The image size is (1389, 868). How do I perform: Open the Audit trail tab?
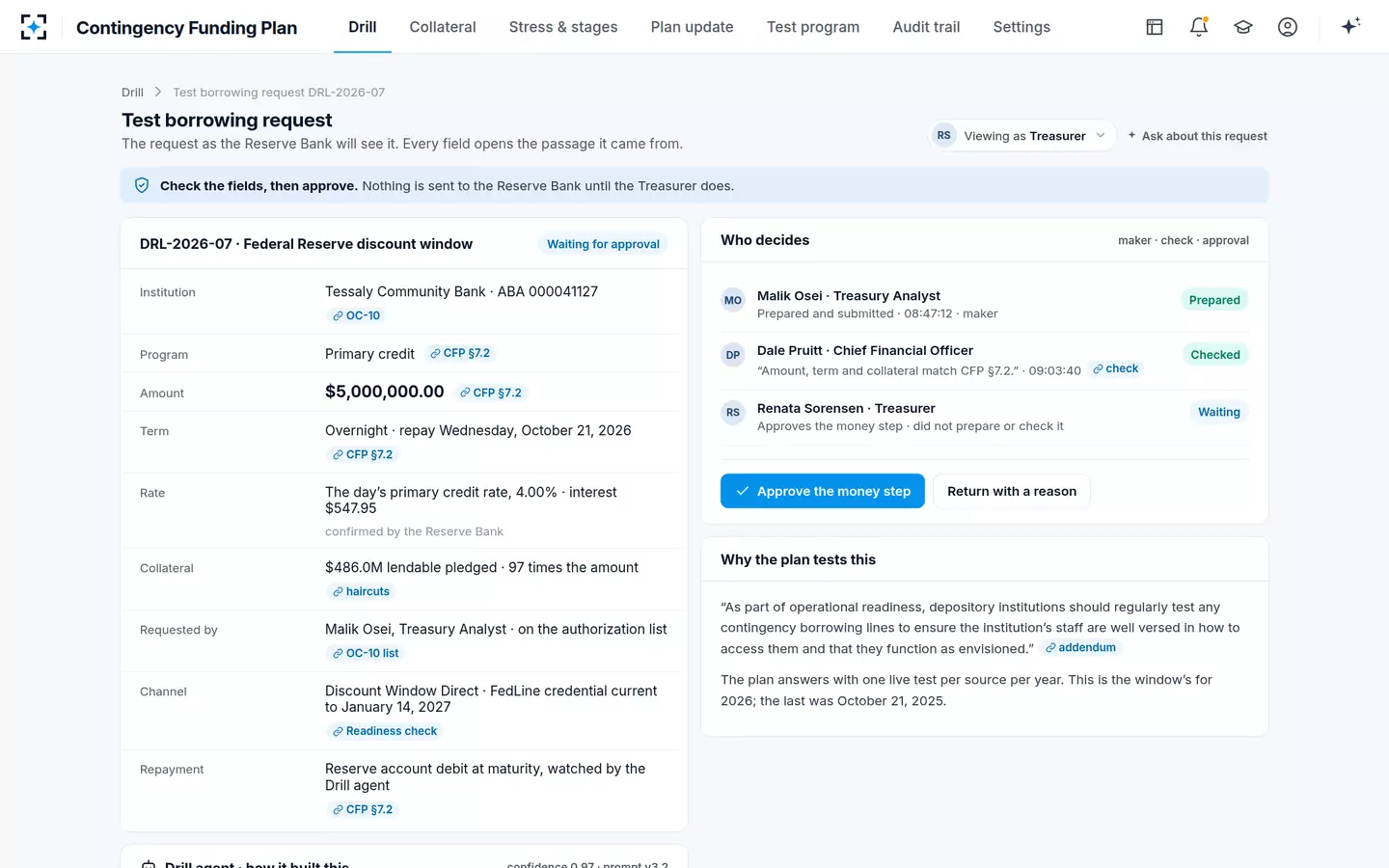[926, 27]
